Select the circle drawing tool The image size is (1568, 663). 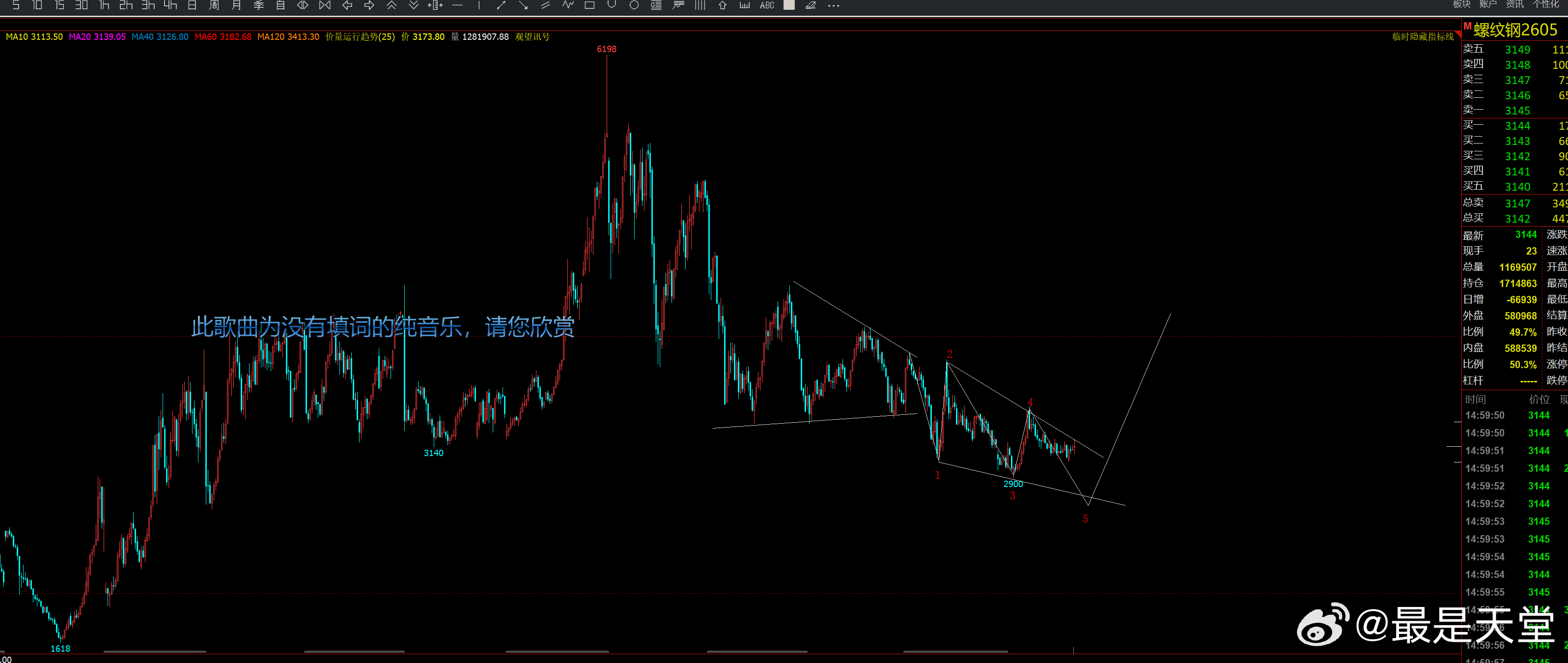pos(634,5)
